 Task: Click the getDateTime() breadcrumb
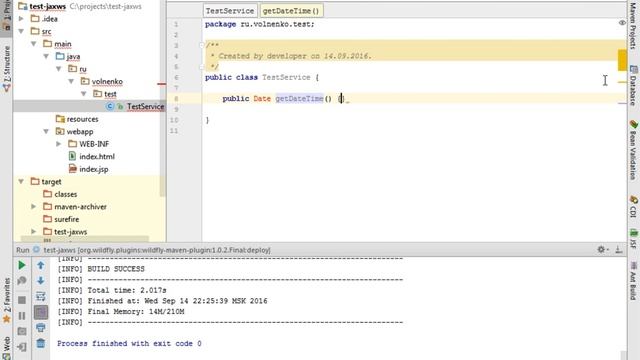pyautogui.click(x=291, y=11)
